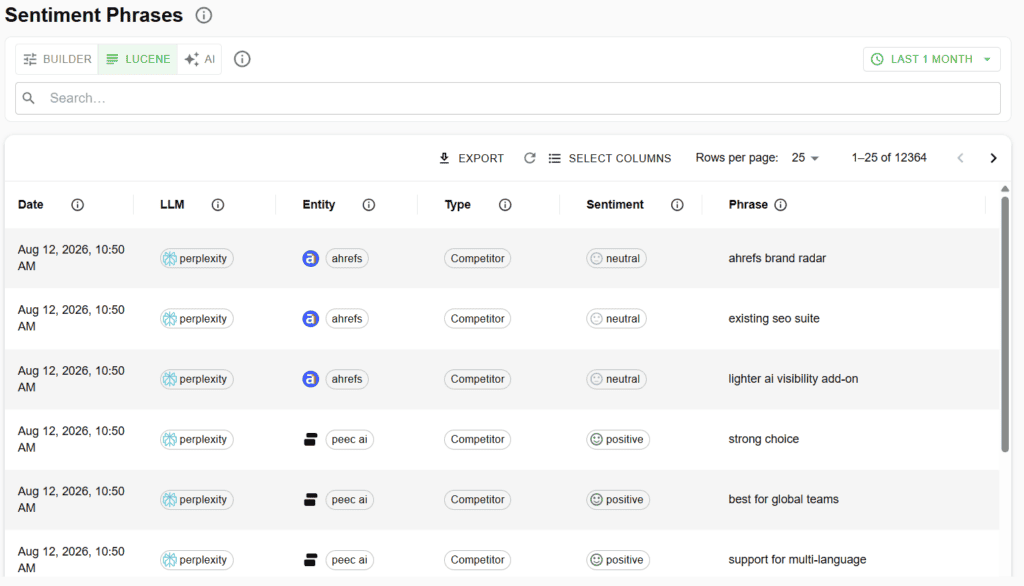Screen dimensions: 1024x586
Task: Click positive sentiment chip in strong choice row
Action: click(618, 440)
